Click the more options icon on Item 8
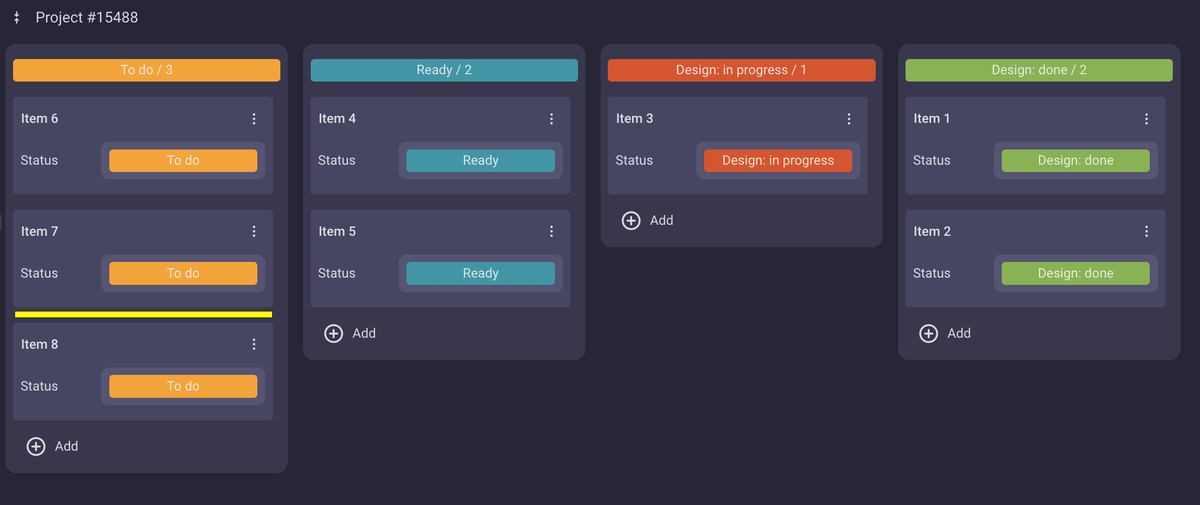Screen dimensions: 1200x505 (254, 345)
